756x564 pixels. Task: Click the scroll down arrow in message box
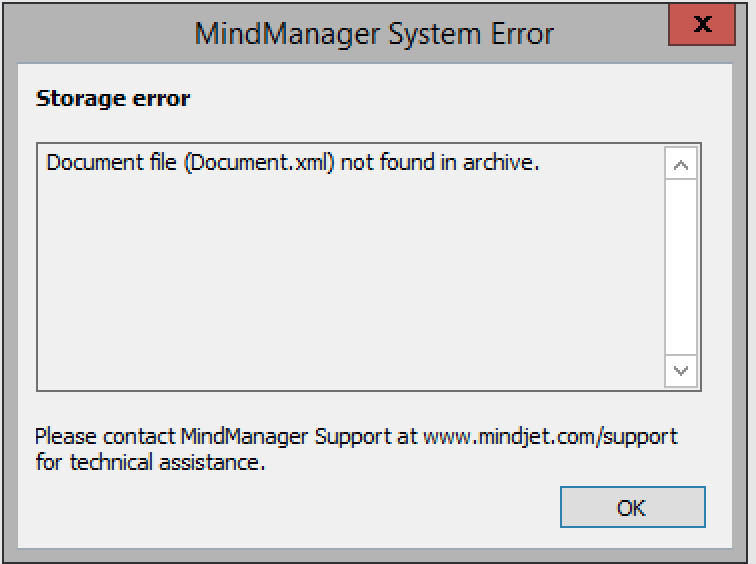(x=681, y=371)
